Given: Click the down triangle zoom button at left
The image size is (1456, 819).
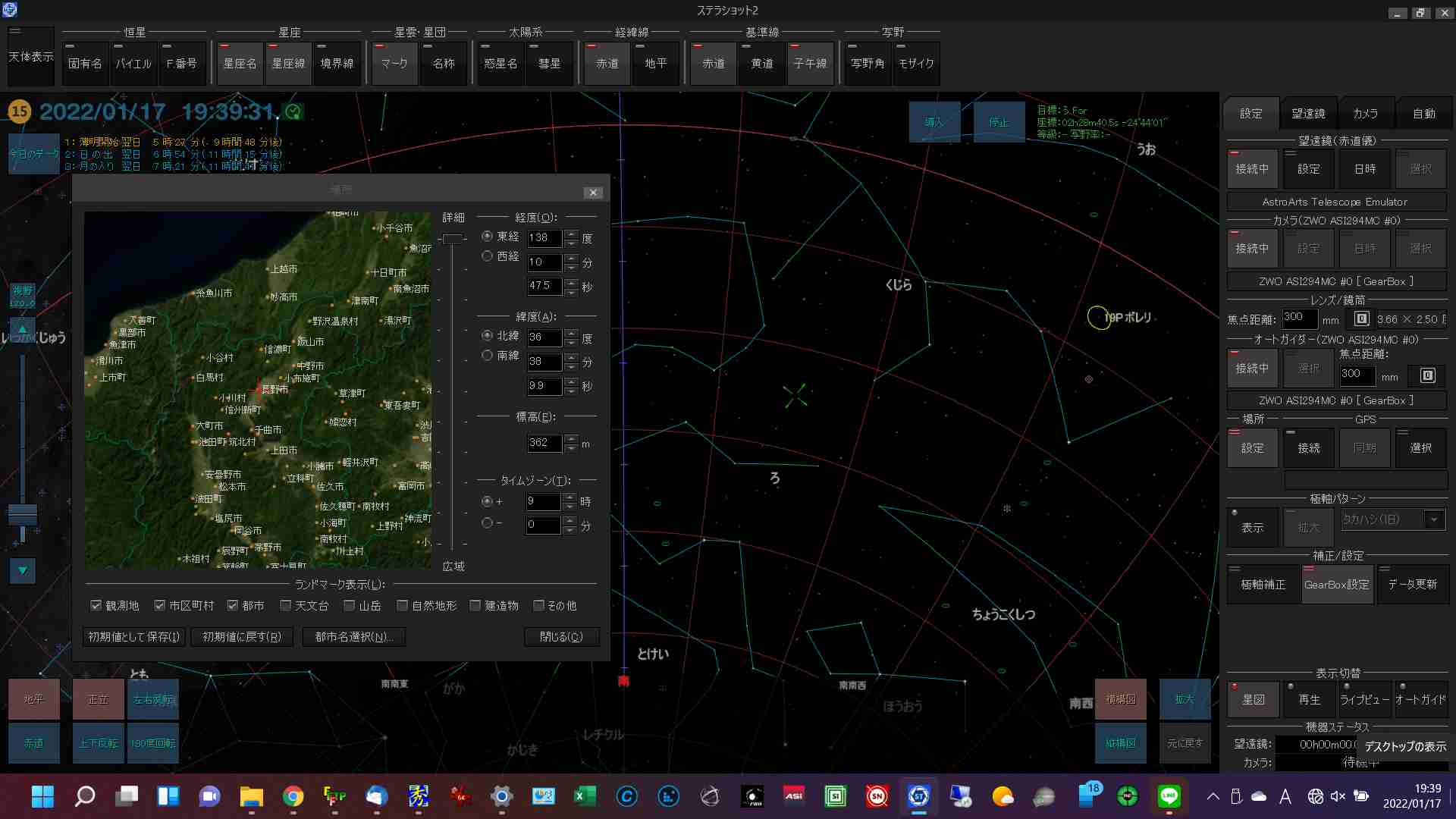Looking at the screenshot, I should 23,570.
